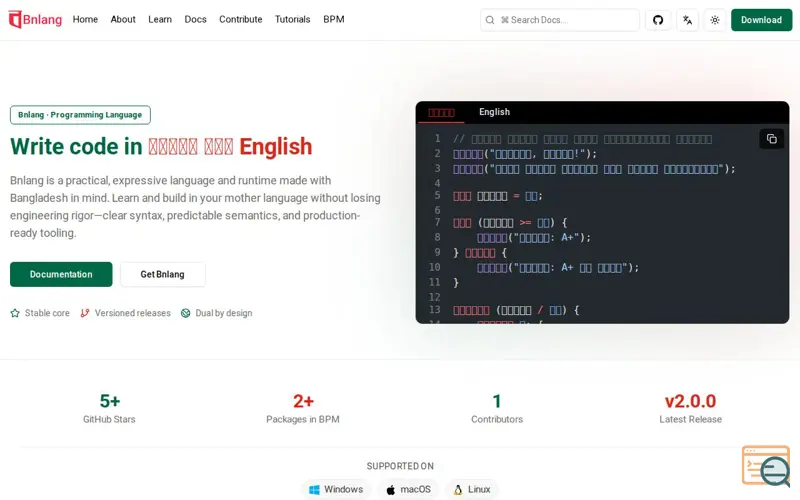Screen dimensions: 800x500
Task: Click the Stable core text
Action: [47, 313]
